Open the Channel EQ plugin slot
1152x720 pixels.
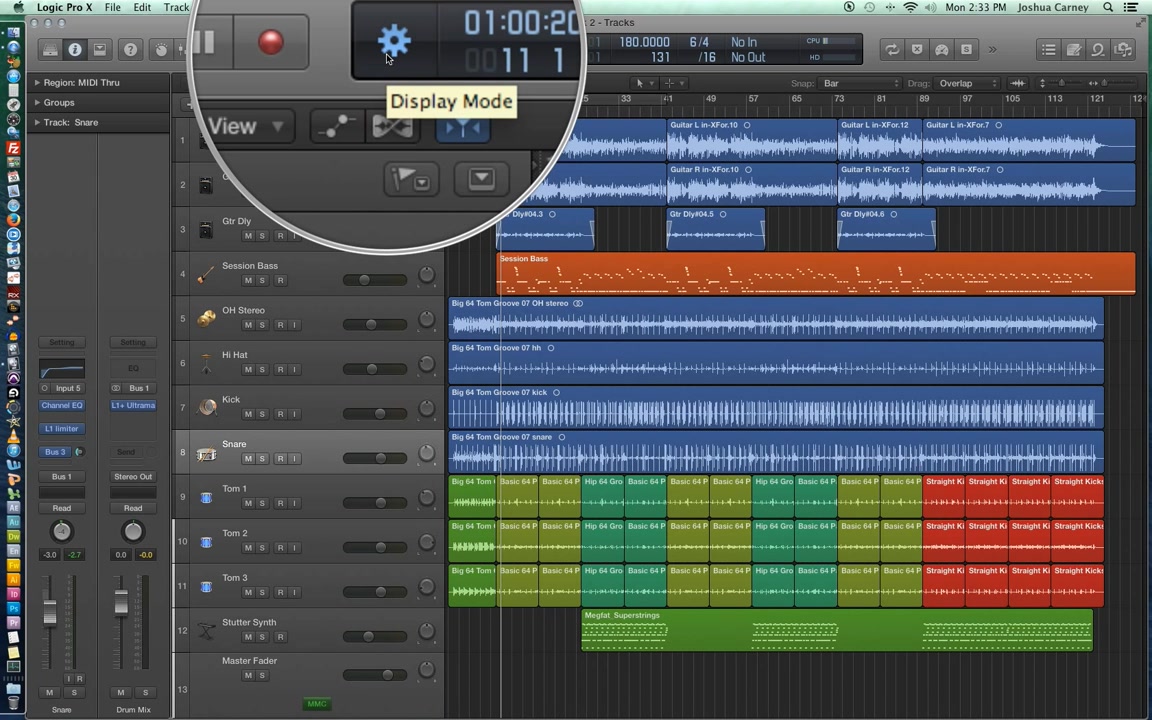pos(61,405)
